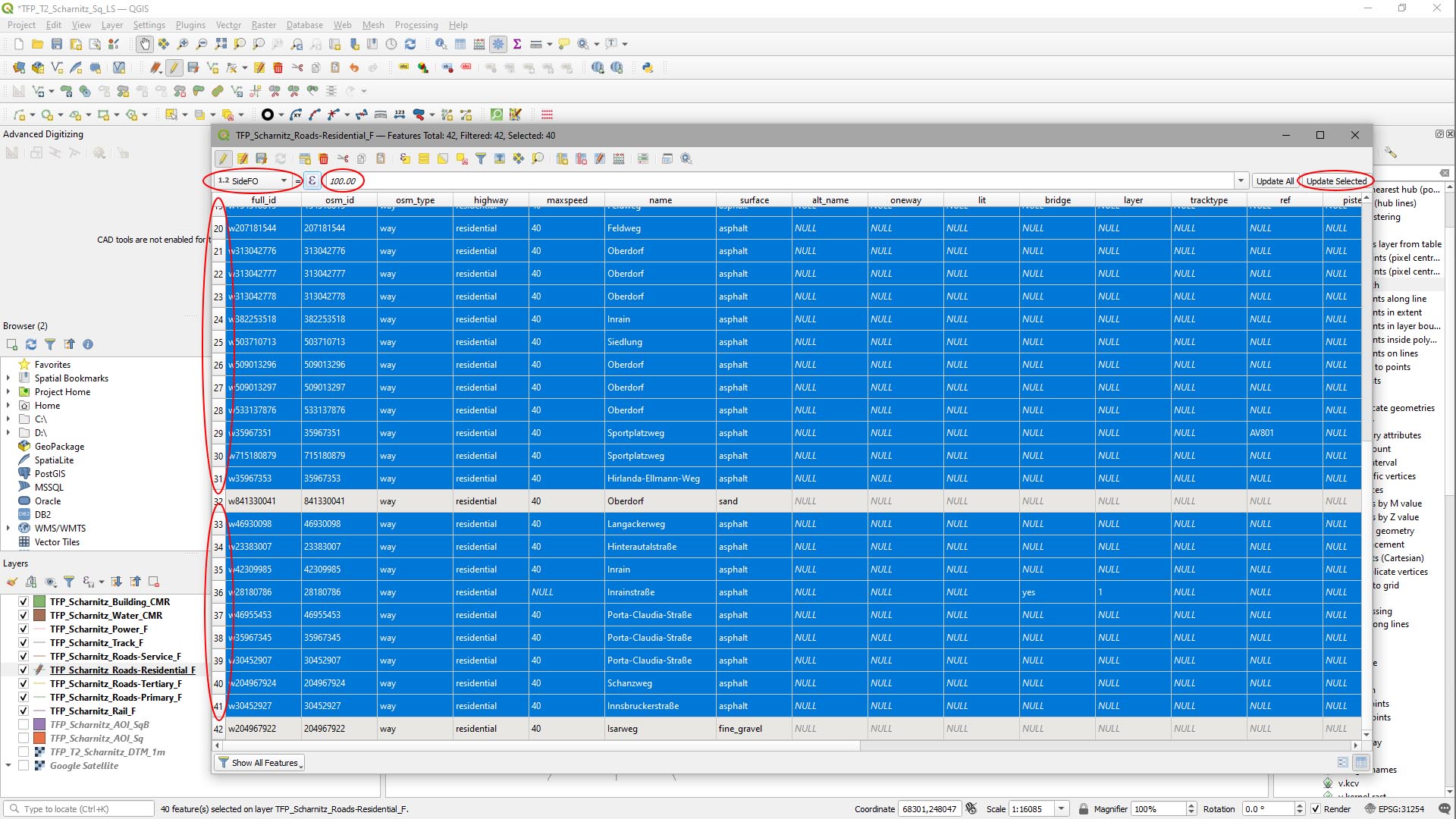The image size is (1456, 819).
Task: Toggle TFP_Scharnitz_Roads-Tertiary_F layer checkbox
Action: 24,684
